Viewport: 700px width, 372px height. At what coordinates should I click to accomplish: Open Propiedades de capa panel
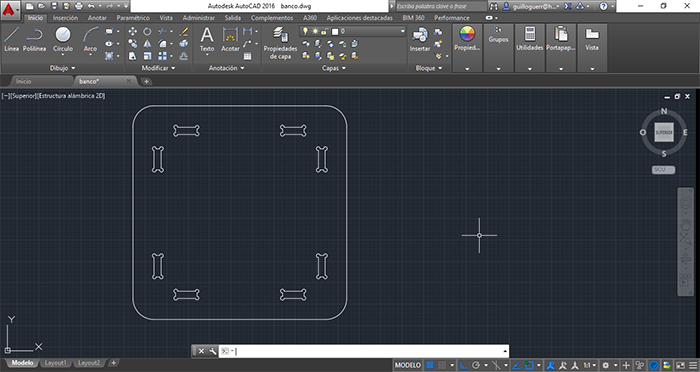tap(280, 43)
